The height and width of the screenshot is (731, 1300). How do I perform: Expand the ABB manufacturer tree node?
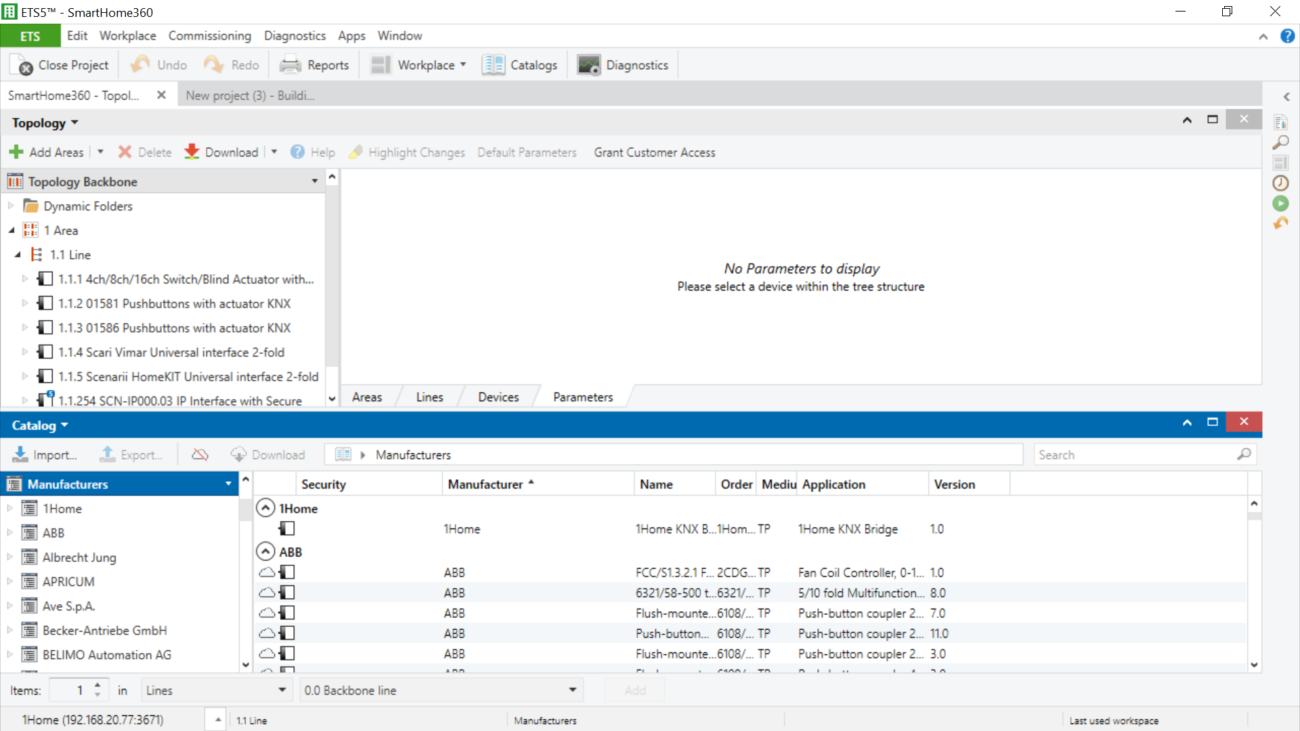pos(11,533)
